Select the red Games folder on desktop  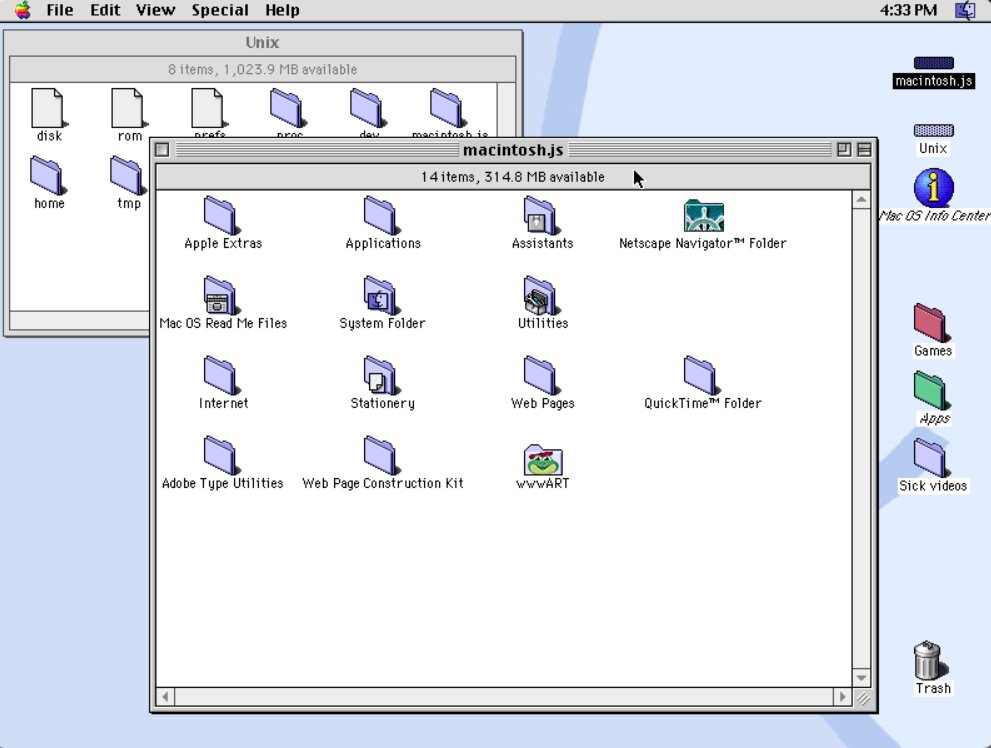(930, 323)
